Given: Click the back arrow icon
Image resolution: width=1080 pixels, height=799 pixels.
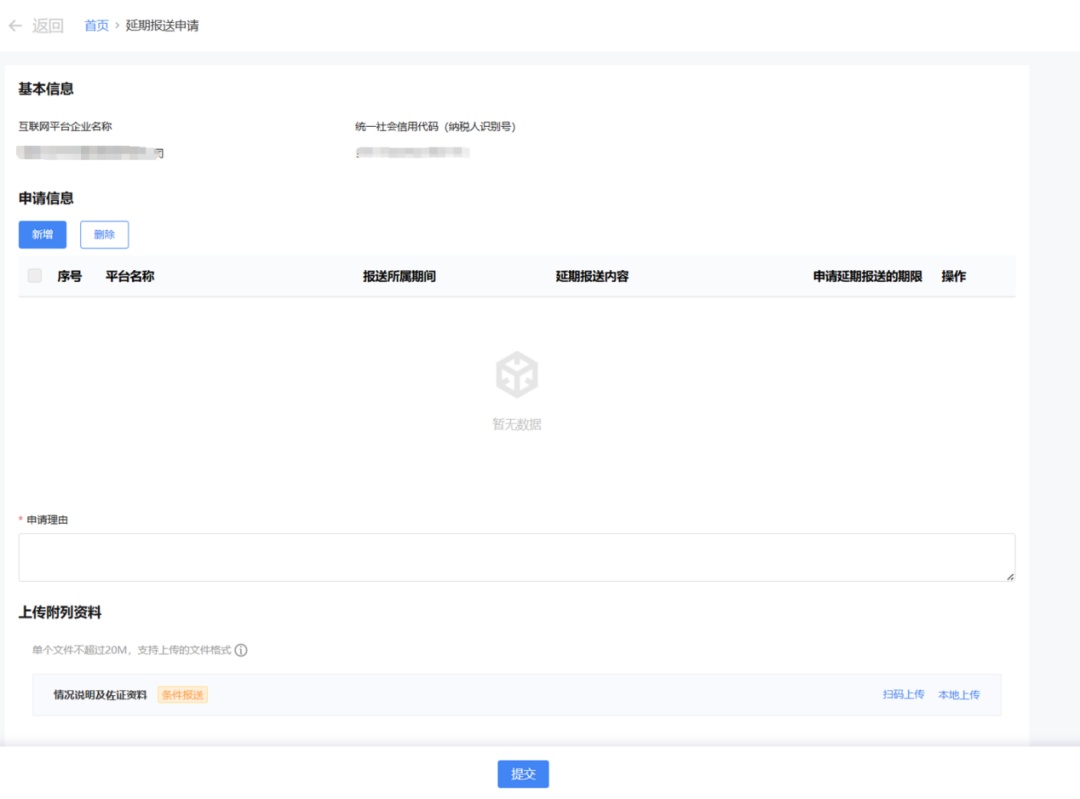Looking at the screenshot, I should pyautogui.click(x=15, y=26).
